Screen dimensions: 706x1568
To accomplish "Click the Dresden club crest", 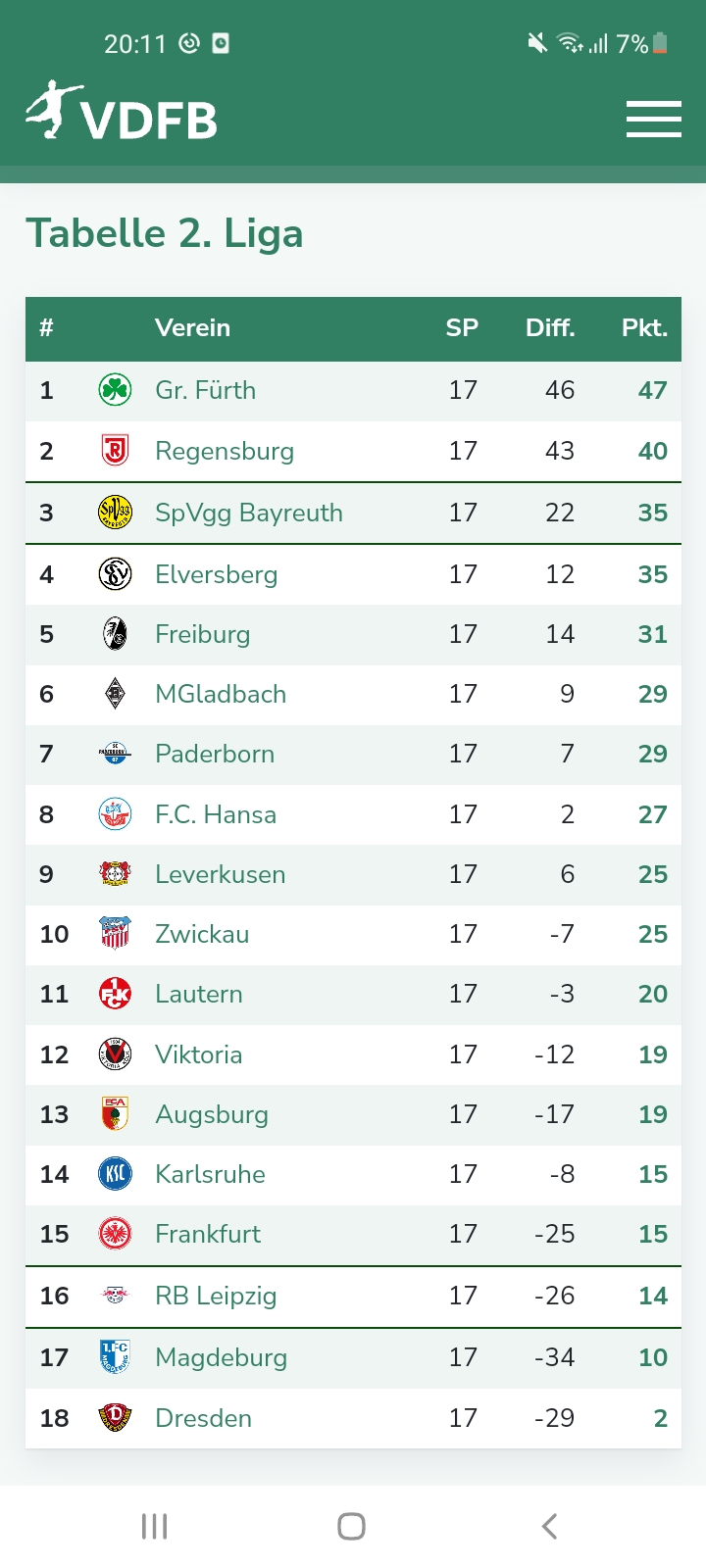I will coord(116,1418).
